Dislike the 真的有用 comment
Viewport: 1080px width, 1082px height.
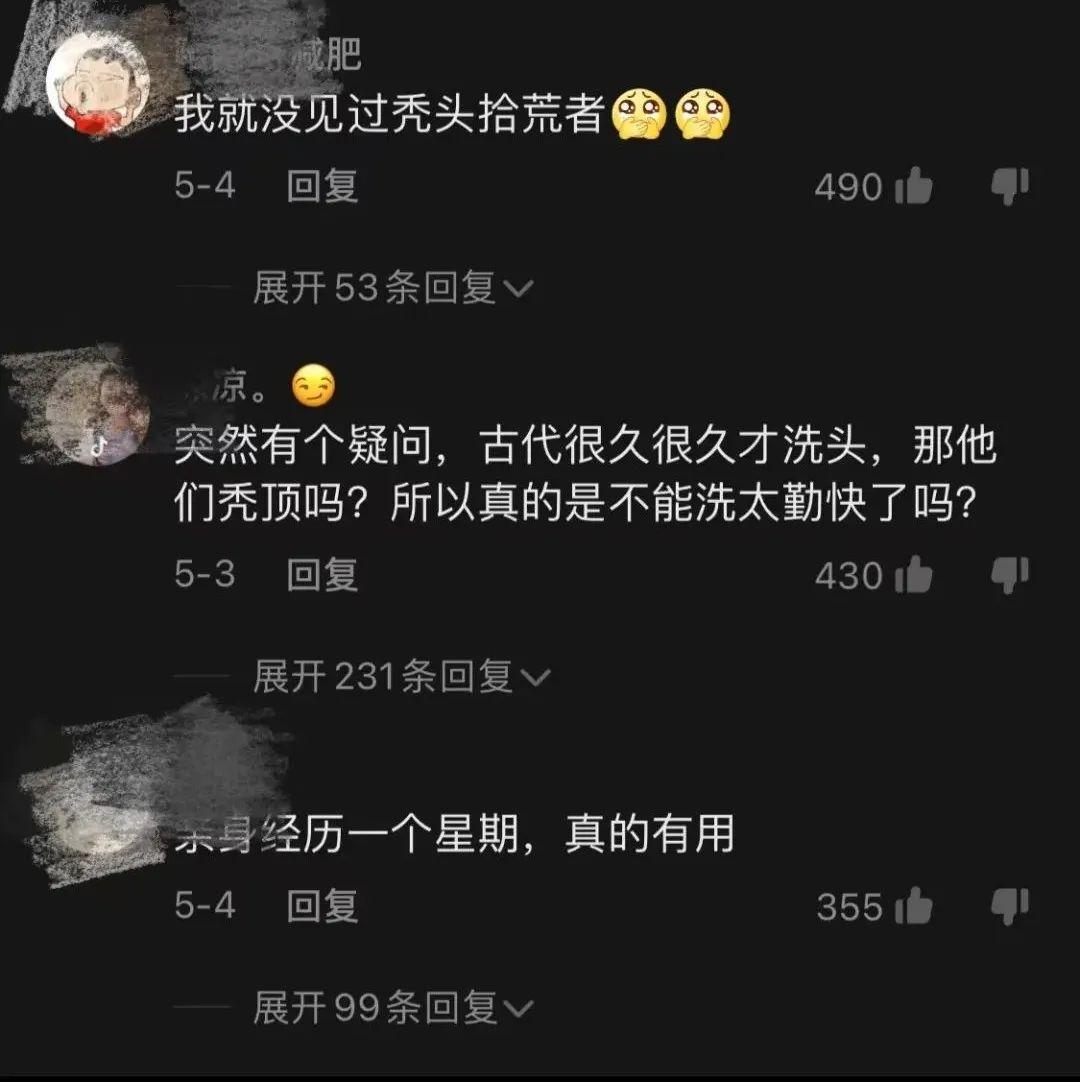tap(1010, 905)
